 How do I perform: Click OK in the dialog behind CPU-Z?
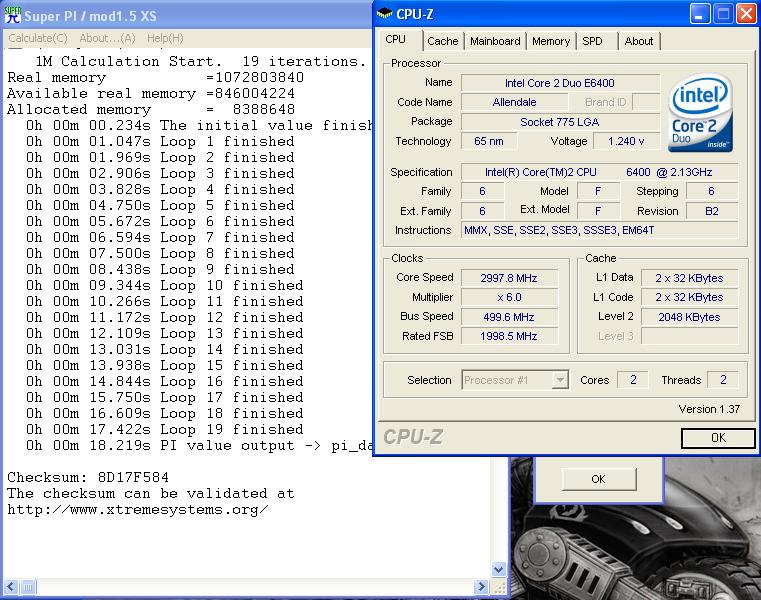click(598, 479)
